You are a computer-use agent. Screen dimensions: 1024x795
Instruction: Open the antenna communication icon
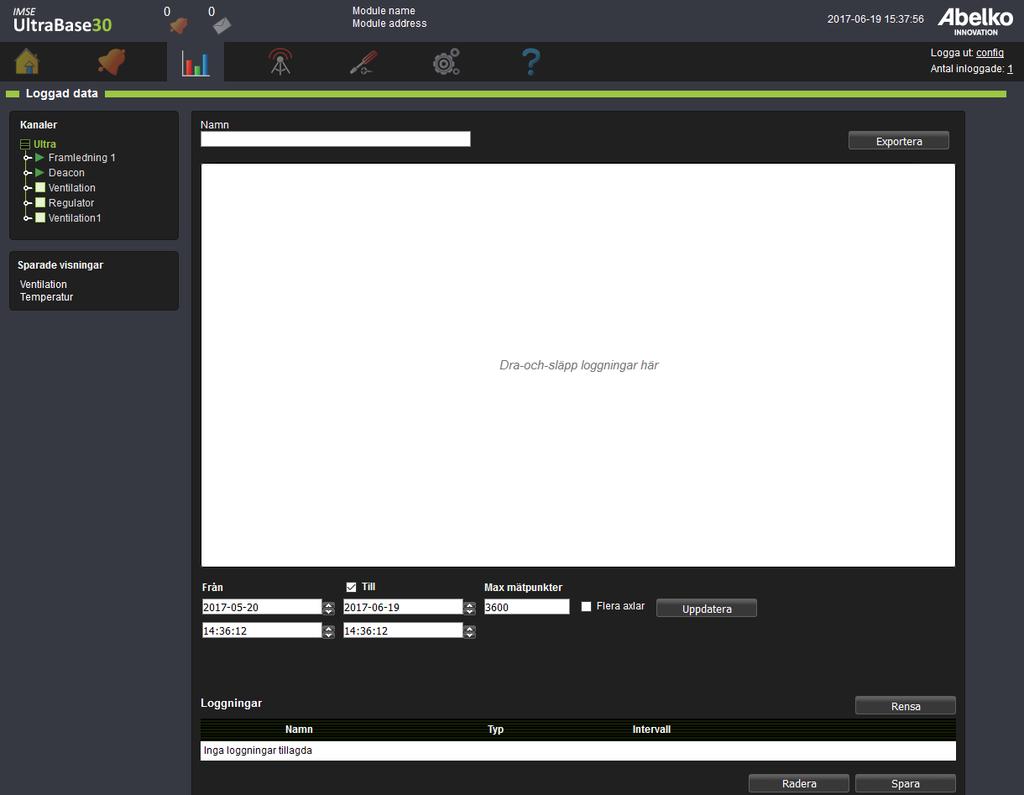(x=280, y=62)
